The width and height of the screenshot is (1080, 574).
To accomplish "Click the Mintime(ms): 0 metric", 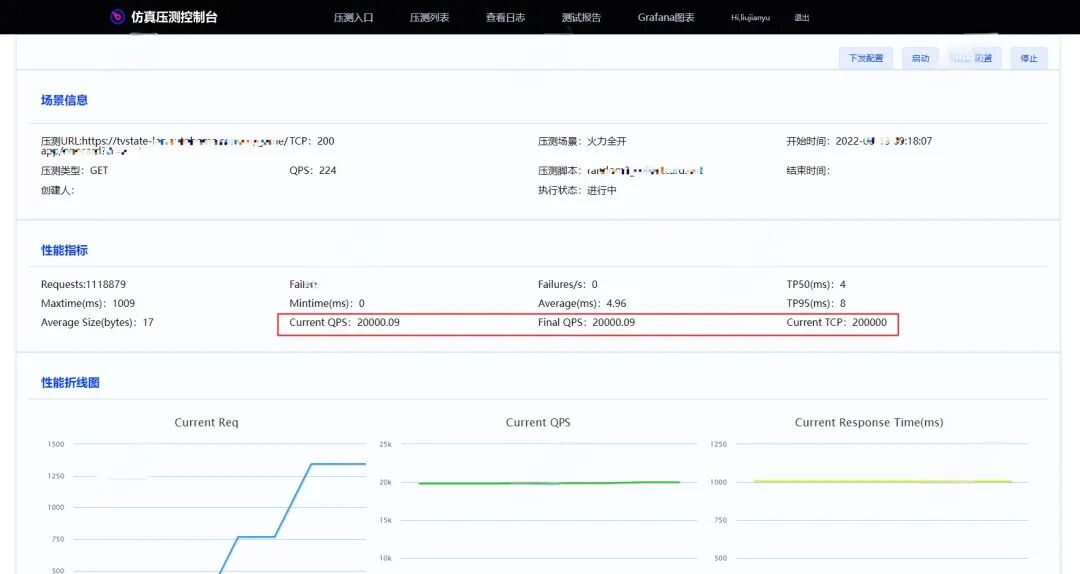I will click(x=327, y=303).
